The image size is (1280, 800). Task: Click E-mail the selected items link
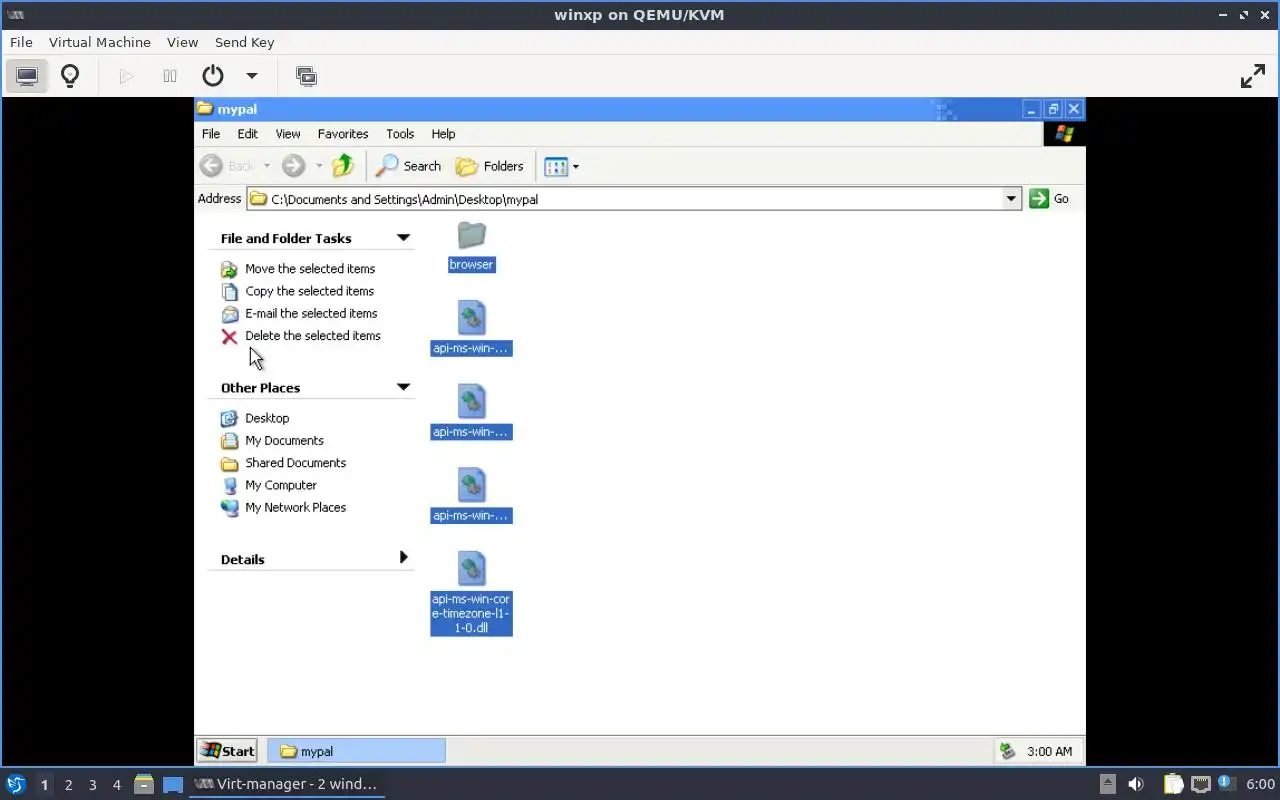click(311, 313)
